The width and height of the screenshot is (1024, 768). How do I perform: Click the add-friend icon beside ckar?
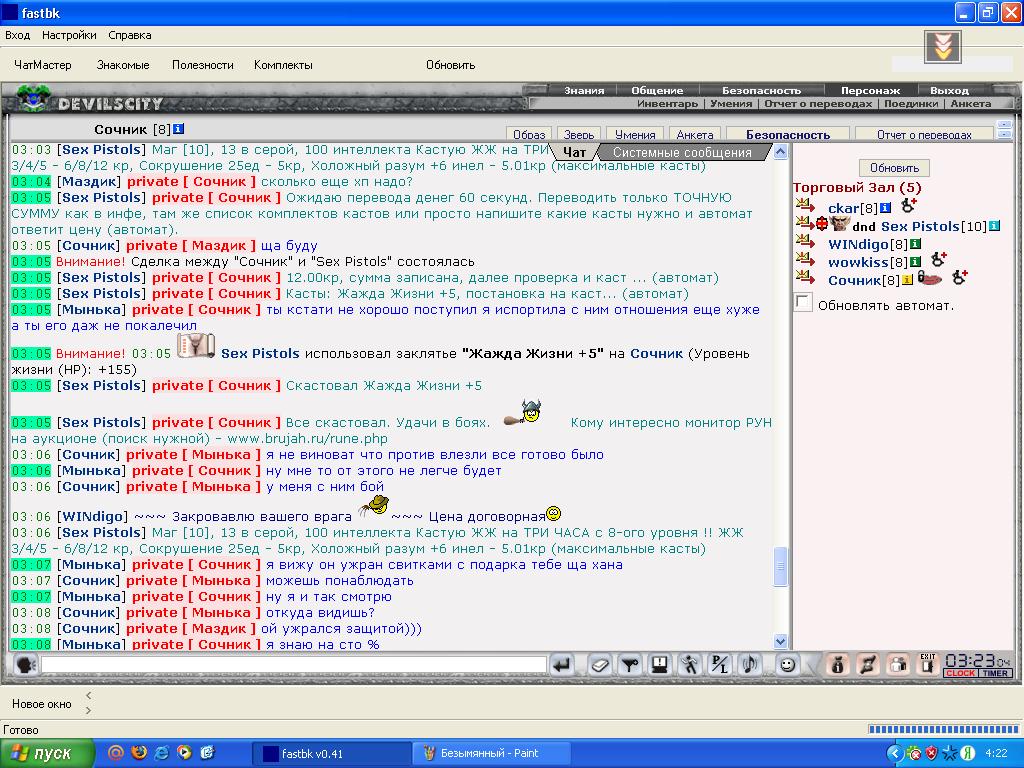[x=908, y=206]
